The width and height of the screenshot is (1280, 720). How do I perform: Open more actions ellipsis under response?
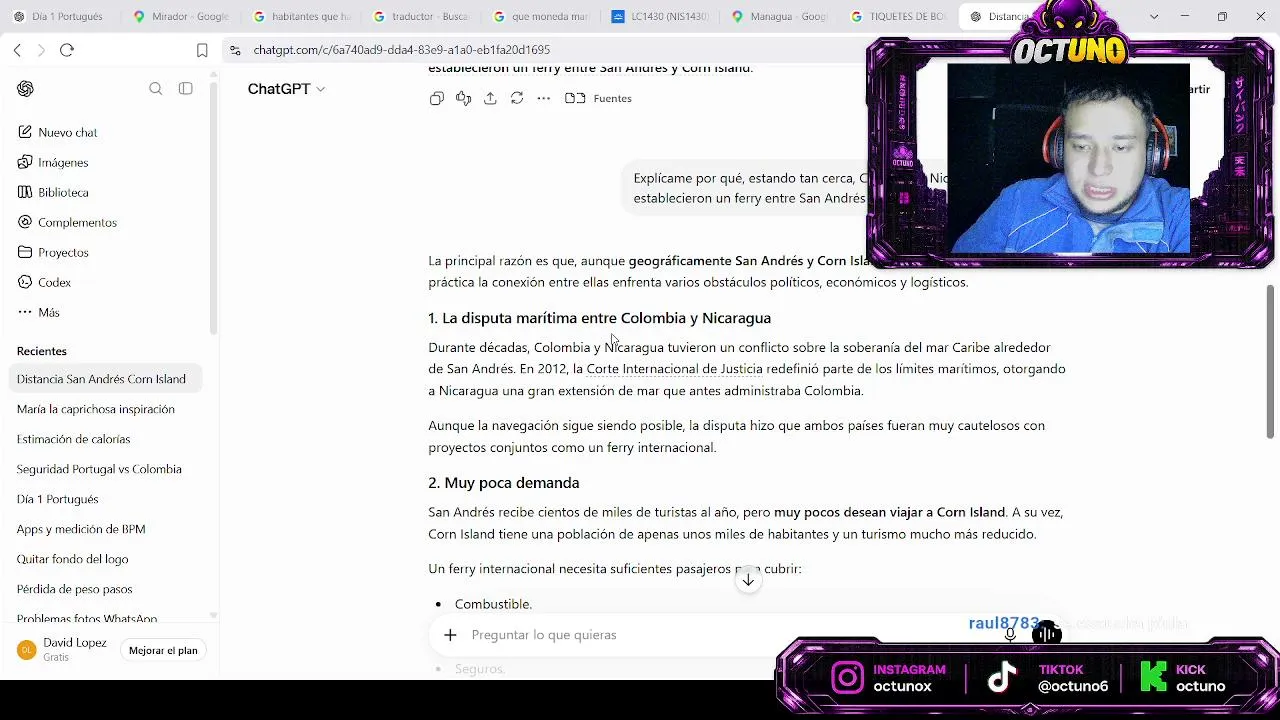(x=544, y=98)
